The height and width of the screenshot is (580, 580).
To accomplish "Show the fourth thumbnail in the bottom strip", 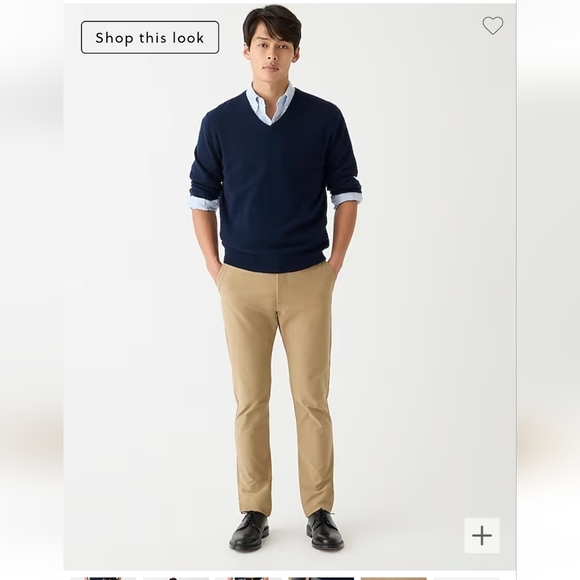I will click(x=321, y=578).
